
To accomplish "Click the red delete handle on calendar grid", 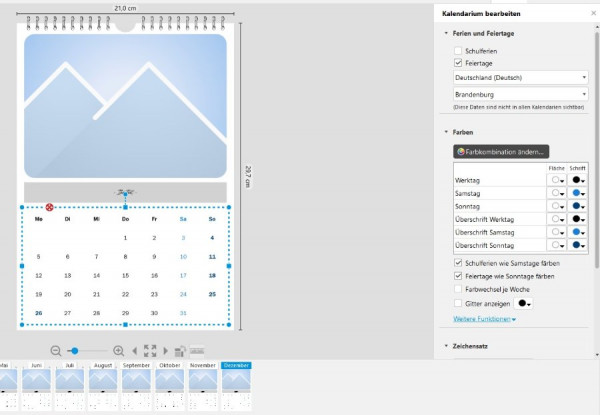I will [49, 207].
